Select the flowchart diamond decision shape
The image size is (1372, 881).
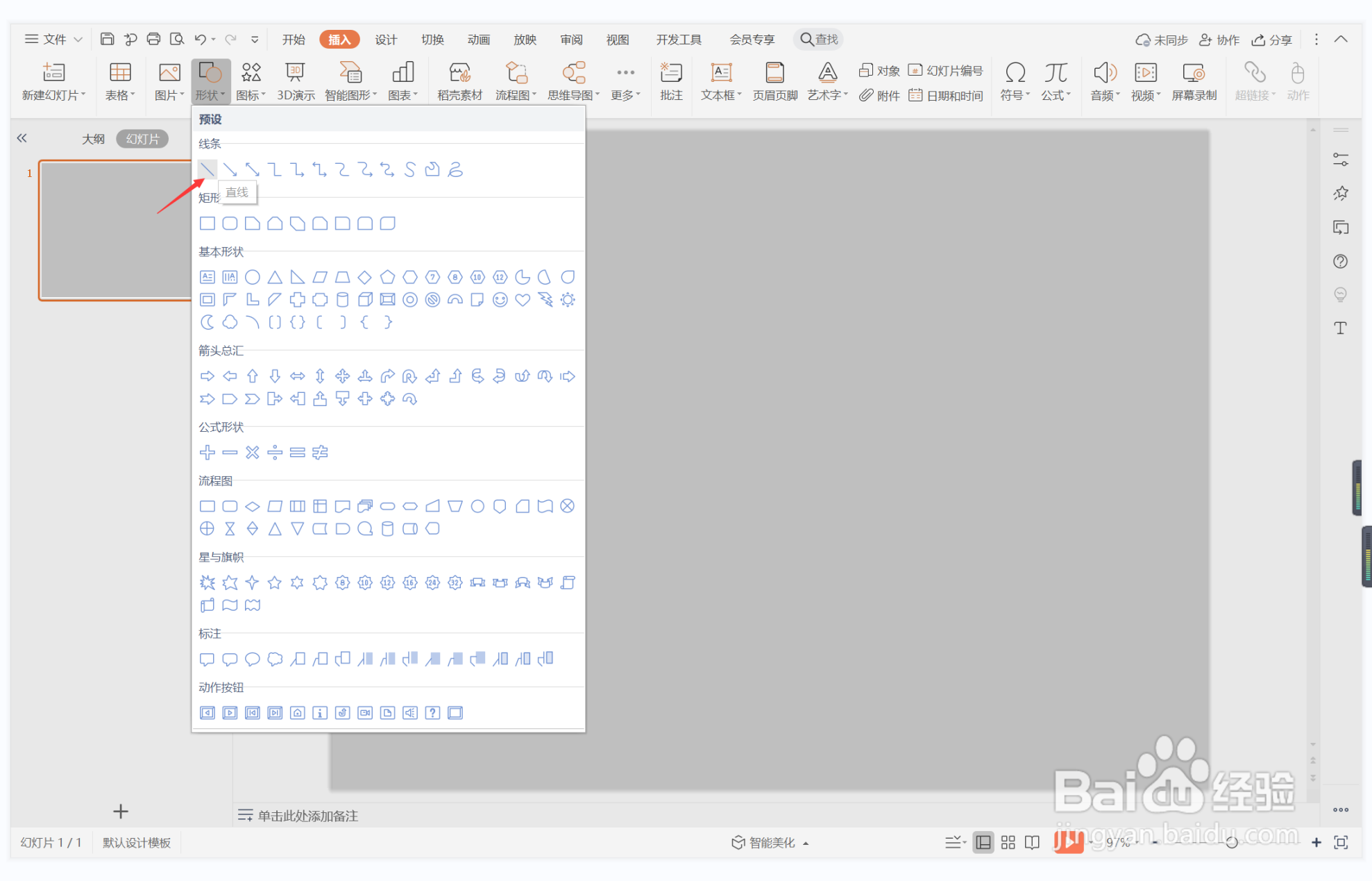click(x=253, y=506)
